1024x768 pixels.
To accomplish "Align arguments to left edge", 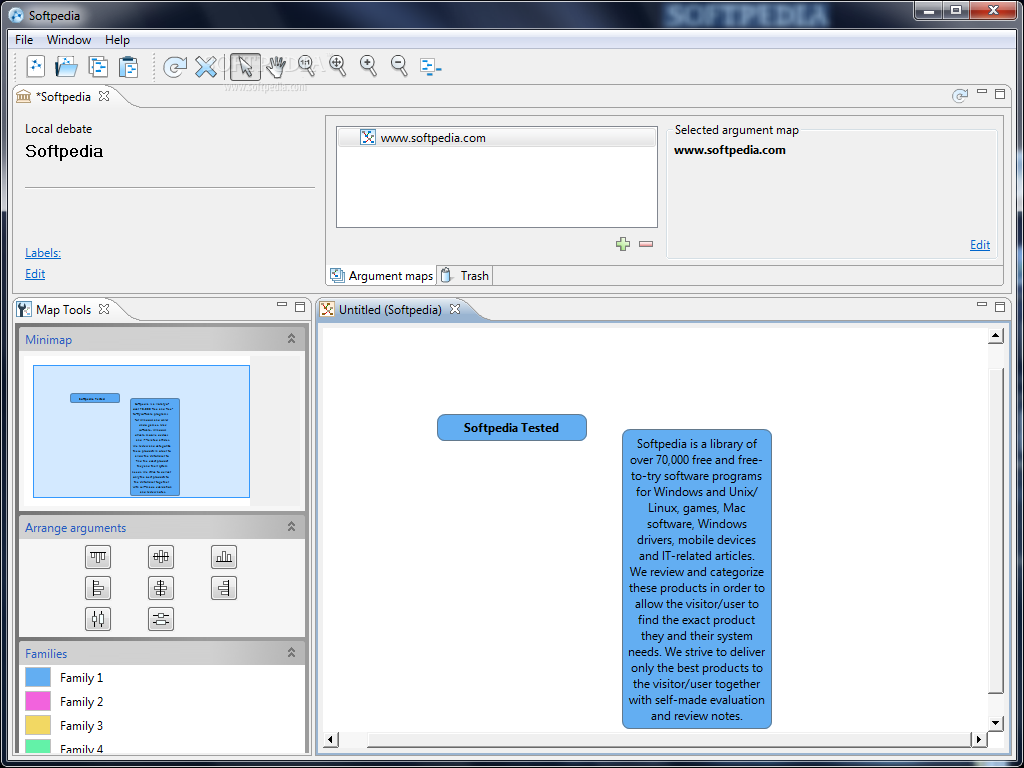I will 98,588.
